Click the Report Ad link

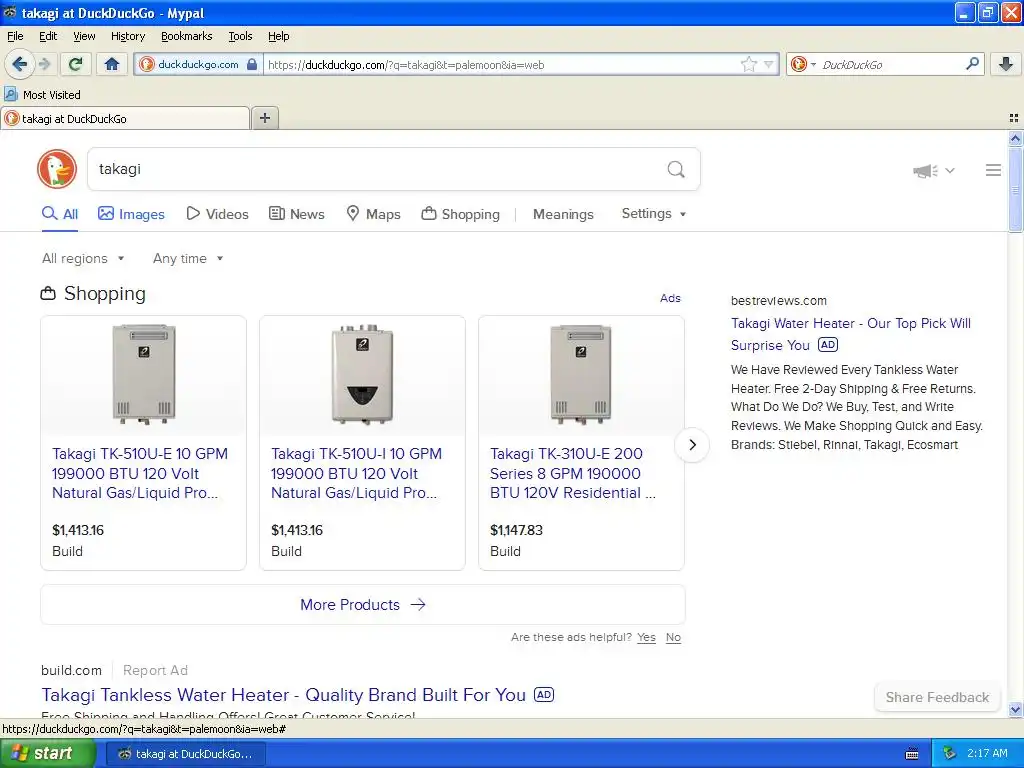click(x=155, y=671)
